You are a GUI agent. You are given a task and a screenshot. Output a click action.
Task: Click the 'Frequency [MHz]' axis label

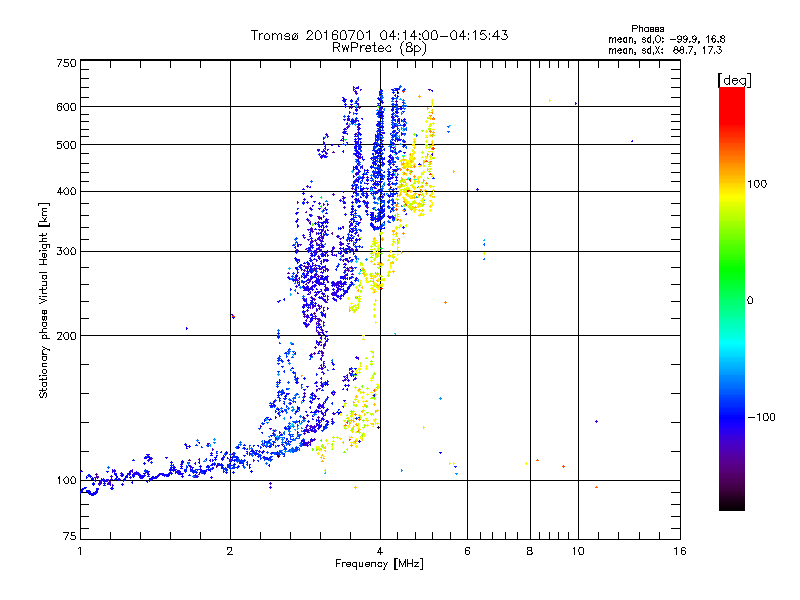(x=379, y=564)
